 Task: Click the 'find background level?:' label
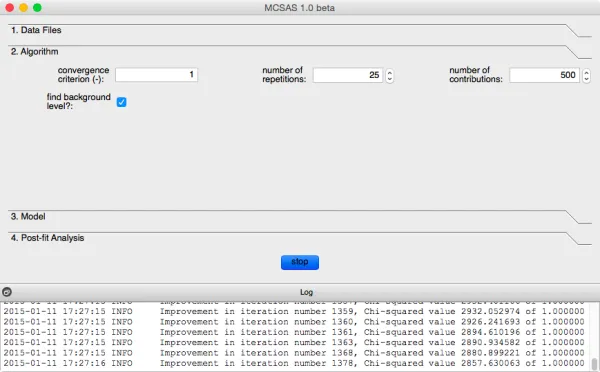(78, 101)
